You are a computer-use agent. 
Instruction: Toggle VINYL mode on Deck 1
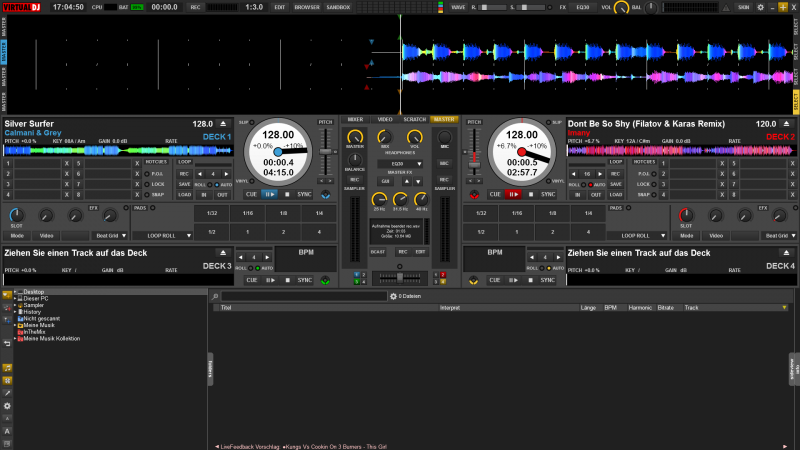[x=252, y=181]
